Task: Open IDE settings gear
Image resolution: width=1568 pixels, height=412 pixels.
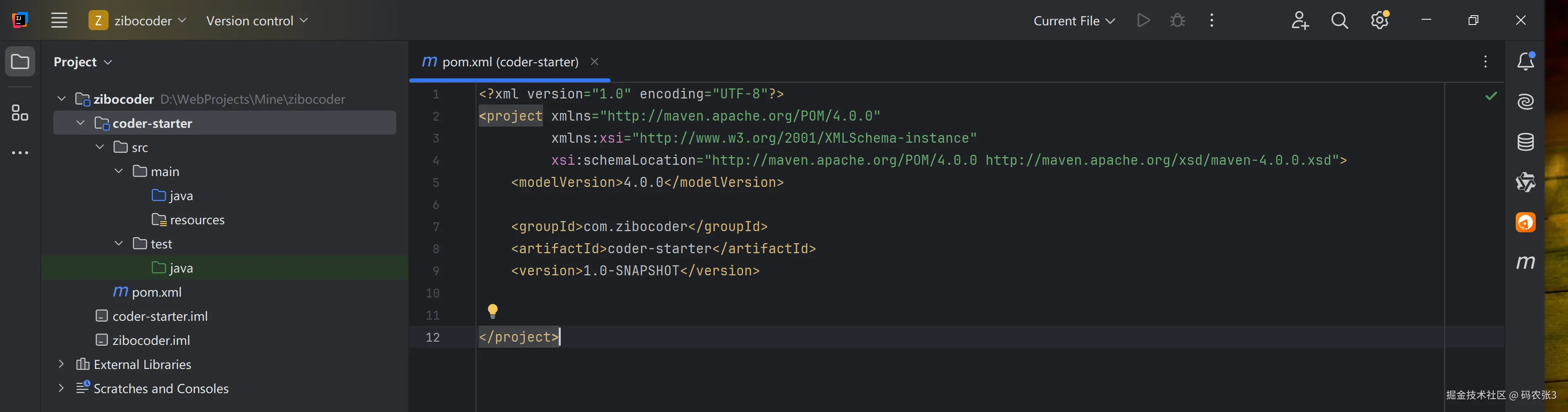Action: [x=1379, y=20]
